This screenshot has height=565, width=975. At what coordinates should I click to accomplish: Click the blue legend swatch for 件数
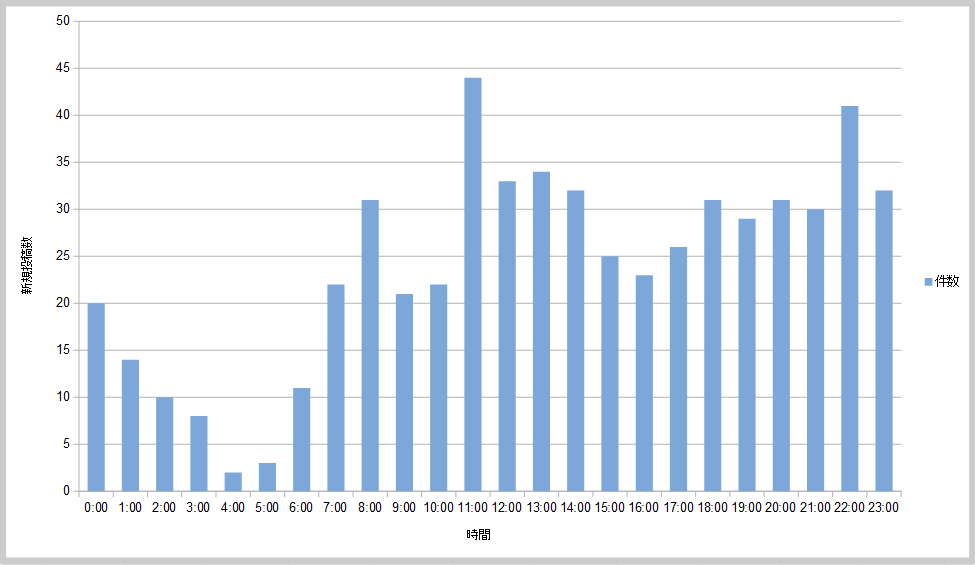click(x=928, y=283)
